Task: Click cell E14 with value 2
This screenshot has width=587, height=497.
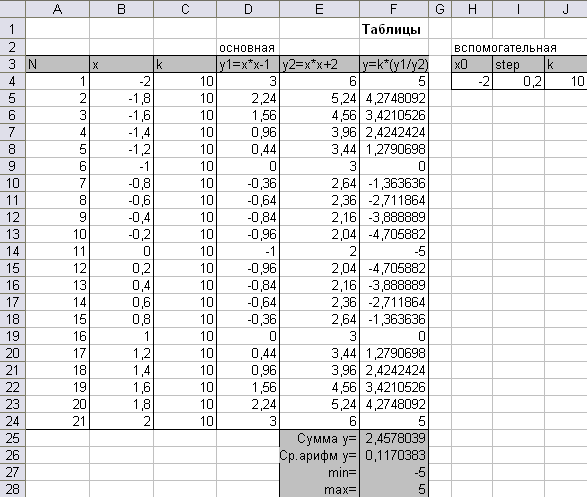Action: coord(319,251)
